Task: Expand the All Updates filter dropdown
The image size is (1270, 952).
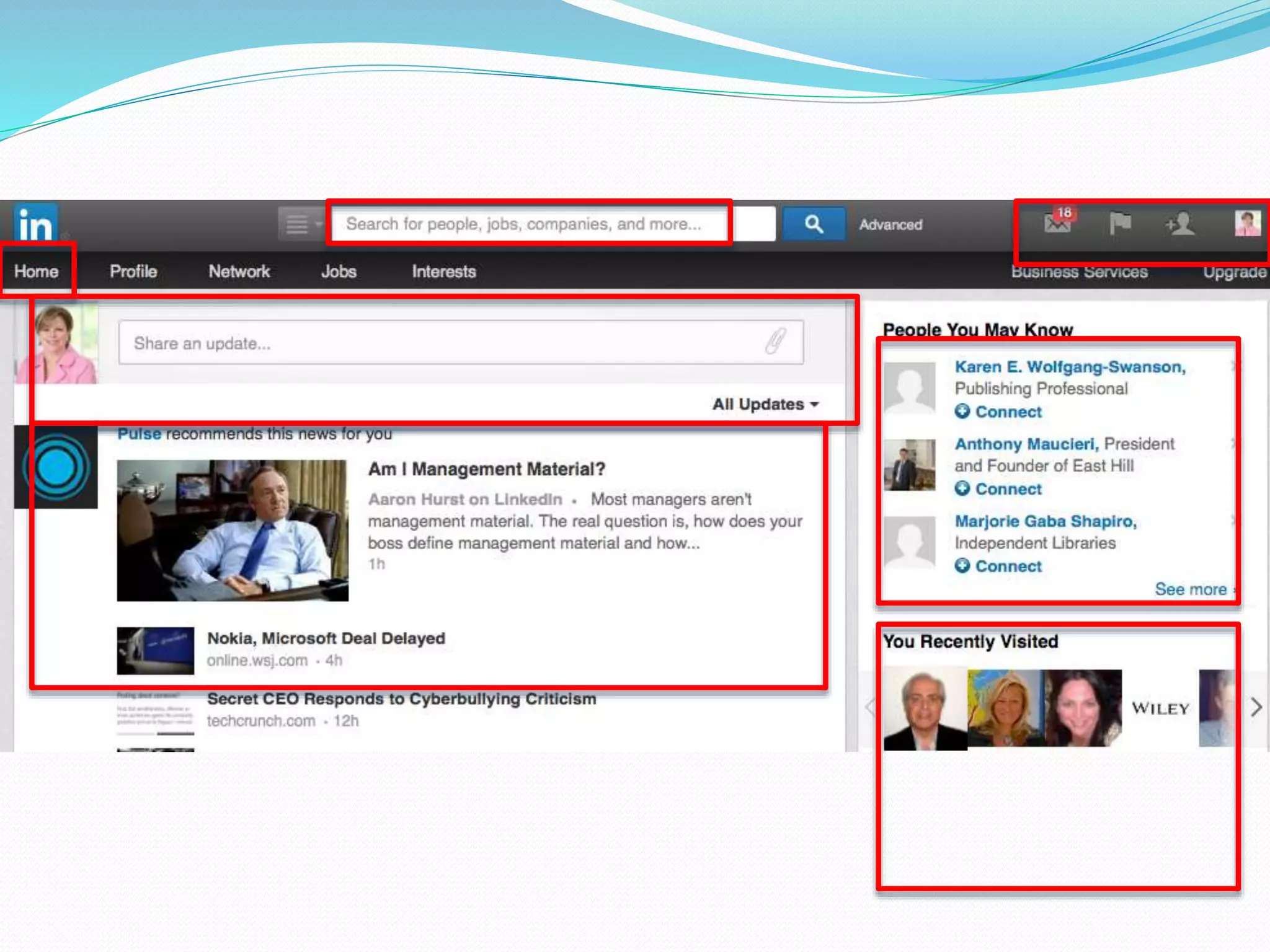Action: pos(766,404)
